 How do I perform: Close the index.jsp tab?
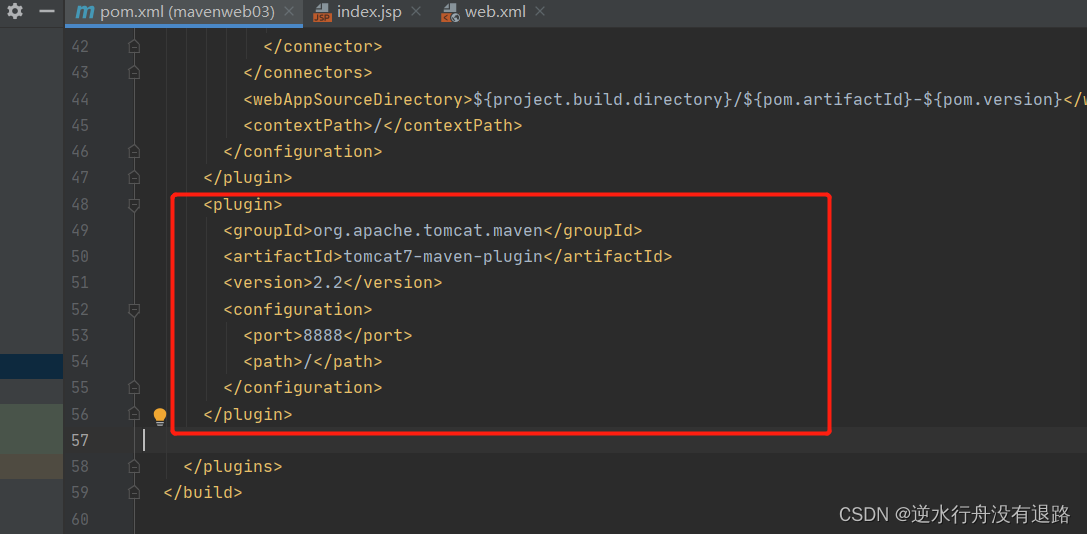[x=415, y=12]
